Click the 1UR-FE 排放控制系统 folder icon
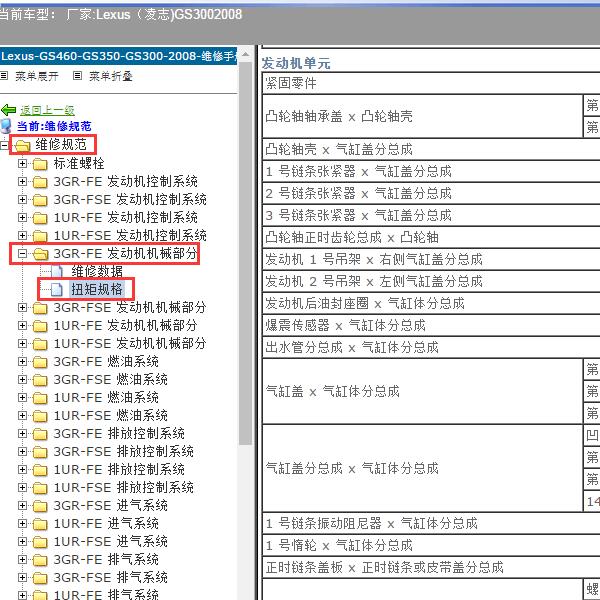Viewport: 600px width, 600px height. 40,470
